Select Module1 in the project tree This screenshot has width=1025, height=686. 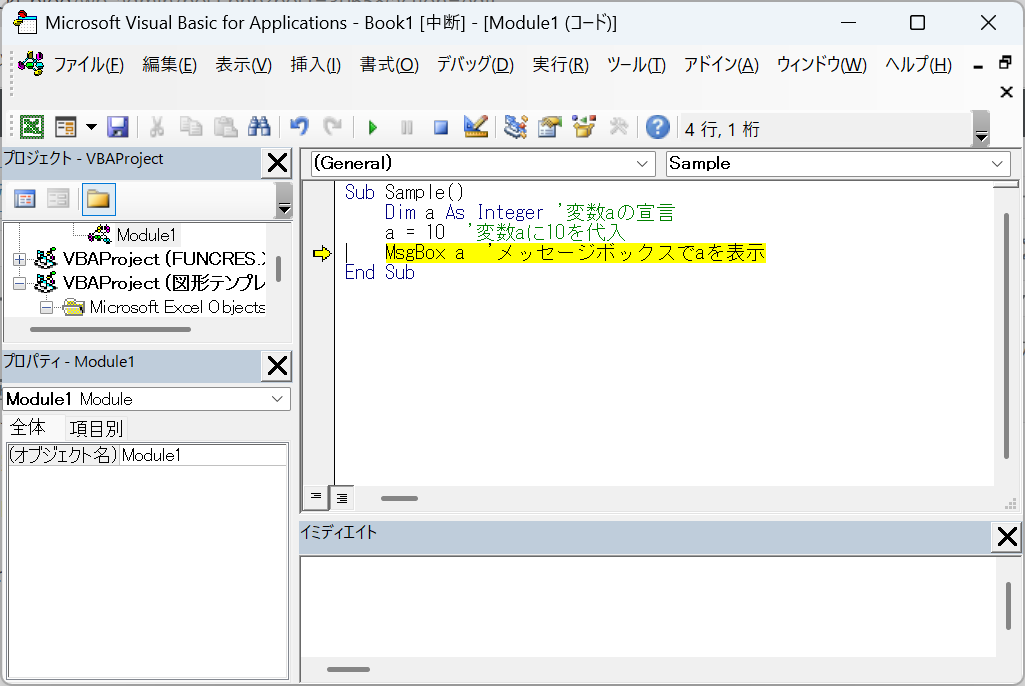coord(146,235)
